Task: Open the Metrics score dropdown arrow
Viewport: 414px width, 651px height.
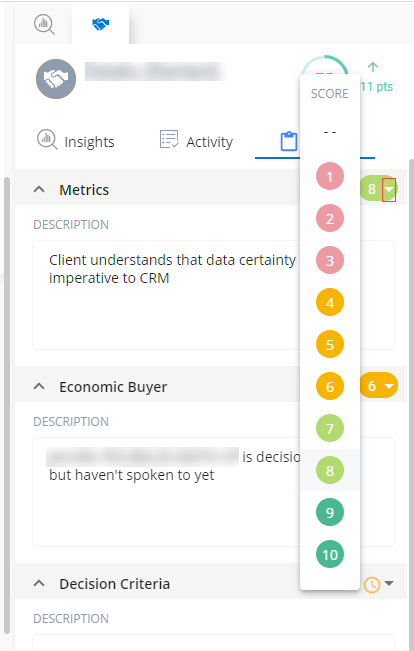Action: pos(389,190)
